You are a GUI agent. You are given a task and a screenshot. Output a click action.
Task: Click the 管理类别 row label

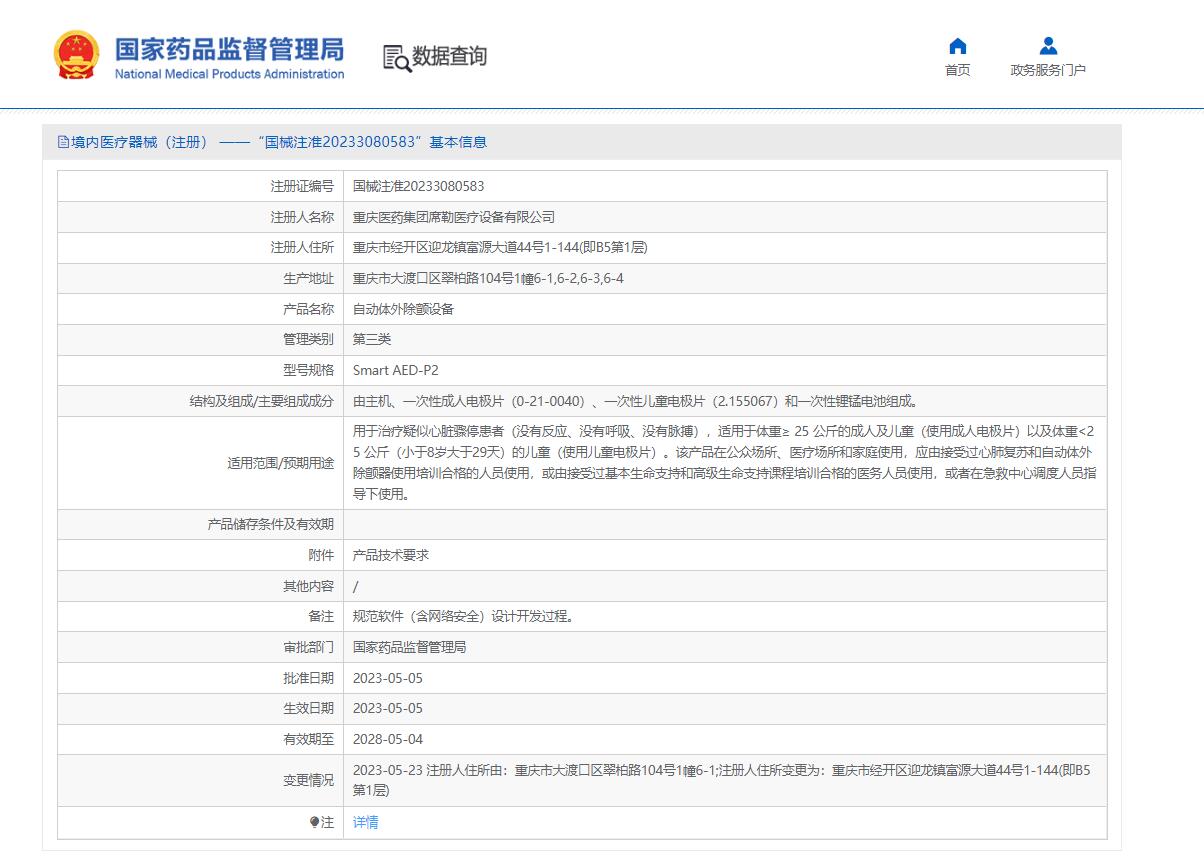pos(308,340)
